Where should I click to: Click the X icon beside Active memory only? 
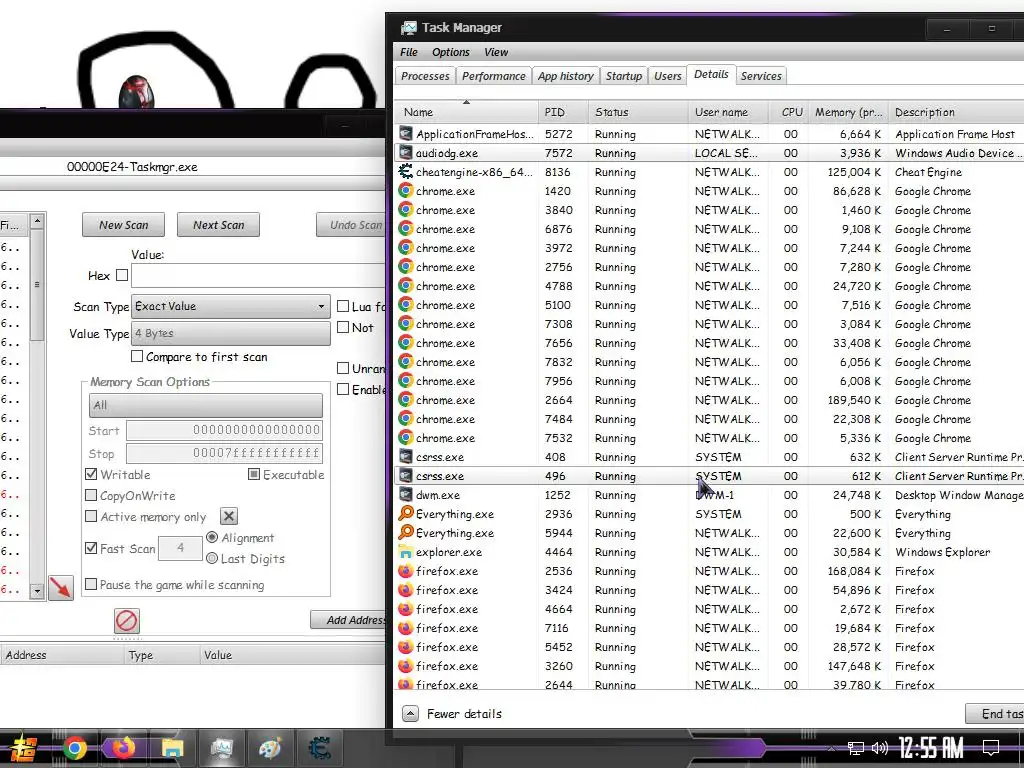[x=229, y=517]
